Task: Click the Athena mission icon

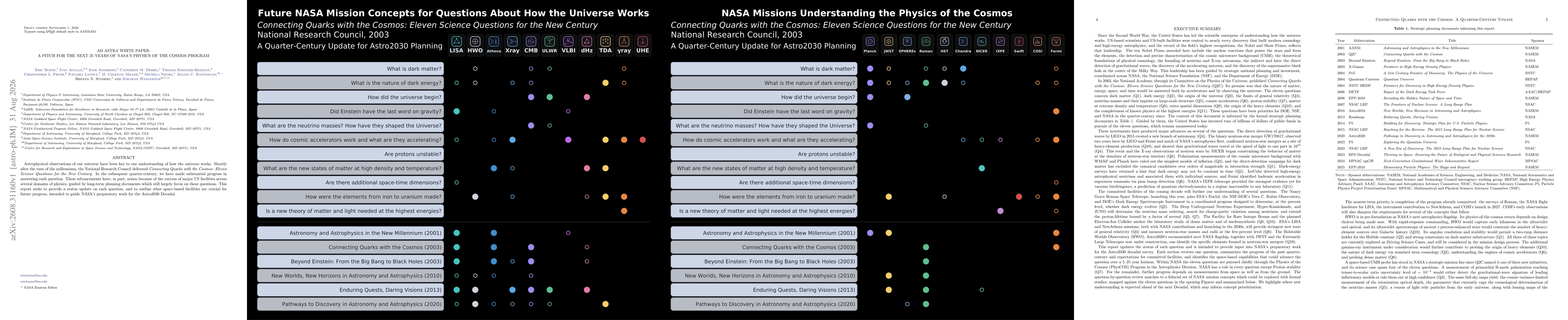Action: click(x=494, y=41)
